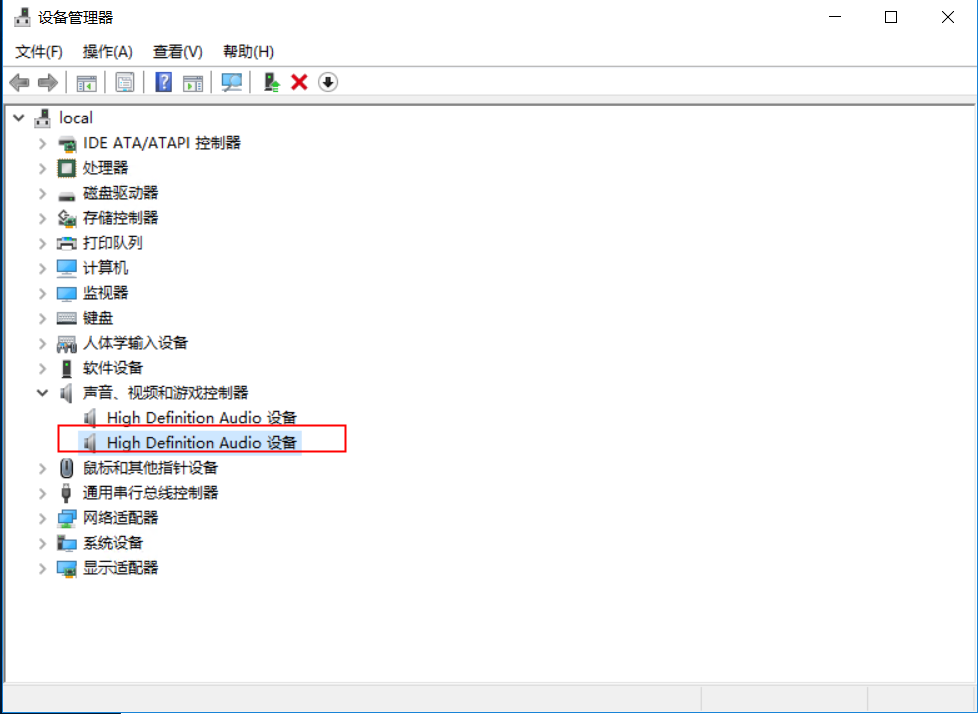Viewport: 978px width, 714px height.
Task: Open the 查看(V) menu
Action: pos(177,51)
